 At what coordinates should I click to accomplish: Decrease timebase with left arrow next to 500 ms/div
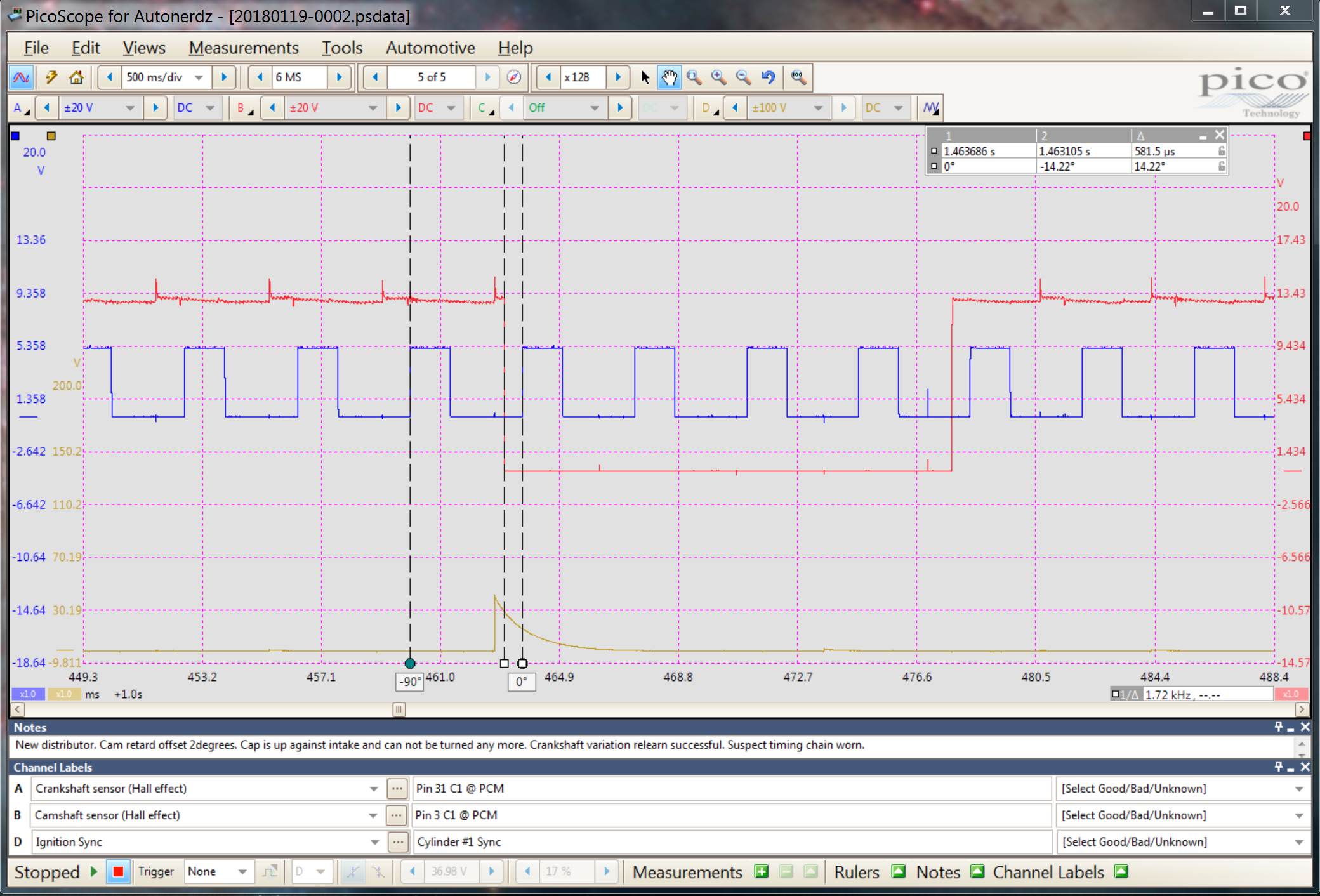(x=109, y=77)
